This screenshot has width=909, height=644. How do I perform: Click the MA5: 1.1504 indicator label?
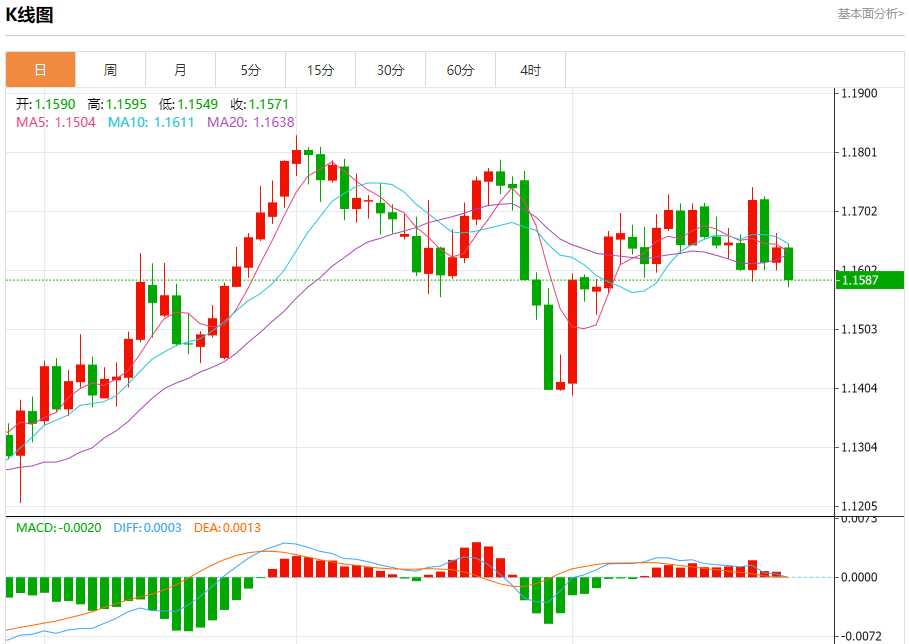pyautogui.click(x=56, y=122)
